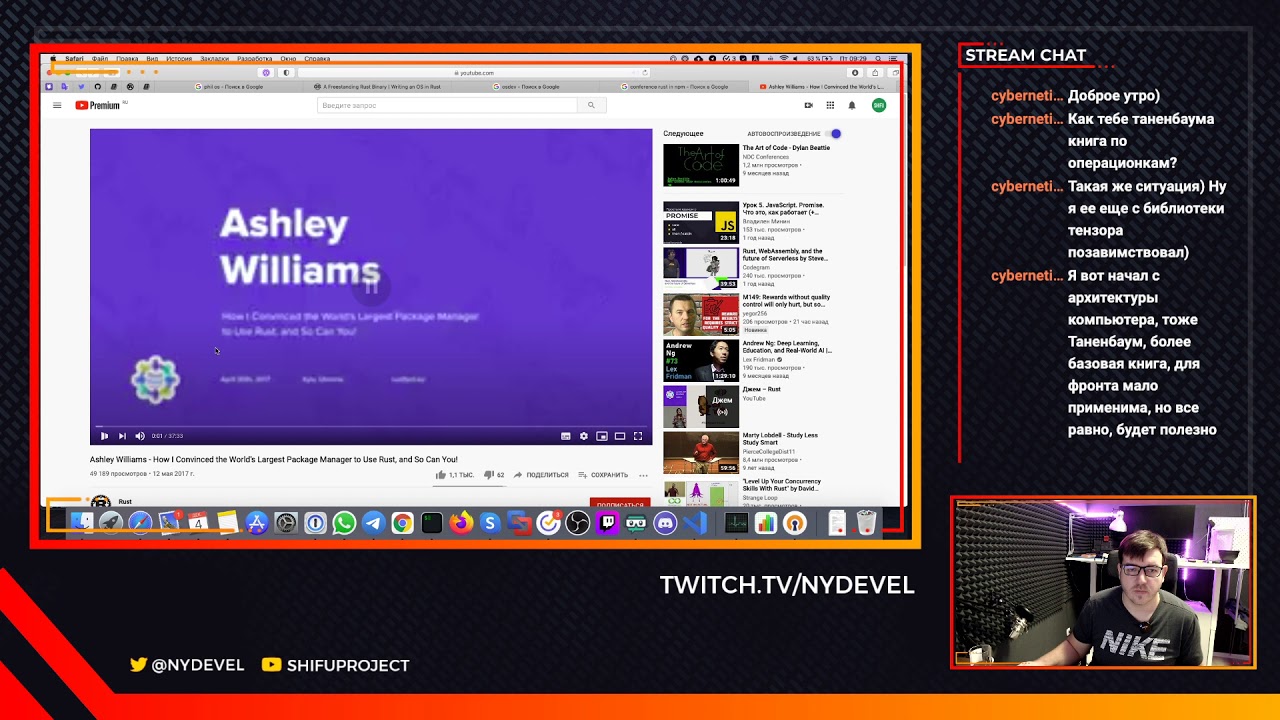
Task: Open the notifications bell
Action: click(x=852, y=105)
